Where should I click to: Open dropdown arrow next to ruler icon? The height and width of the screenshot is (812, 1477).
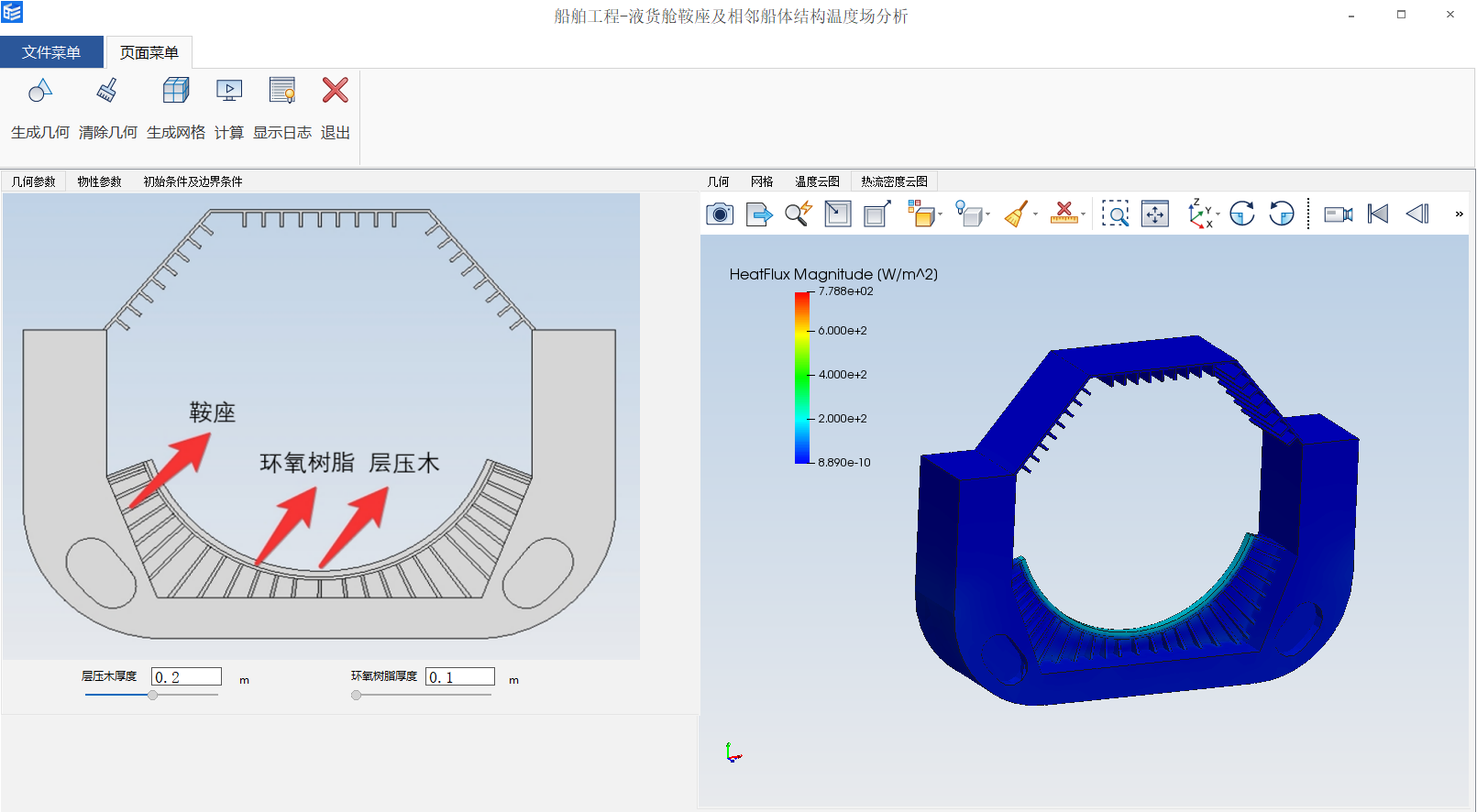1084,215
